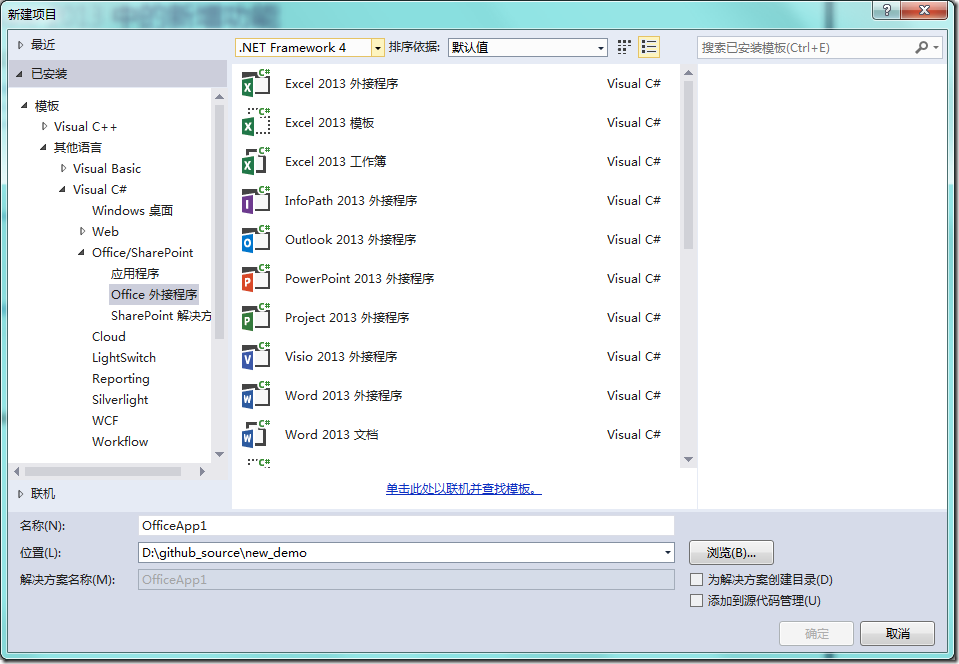Select the Excel 2013 模板 template icon
This screenshot has width=959, height=664.
click(256, 122)
